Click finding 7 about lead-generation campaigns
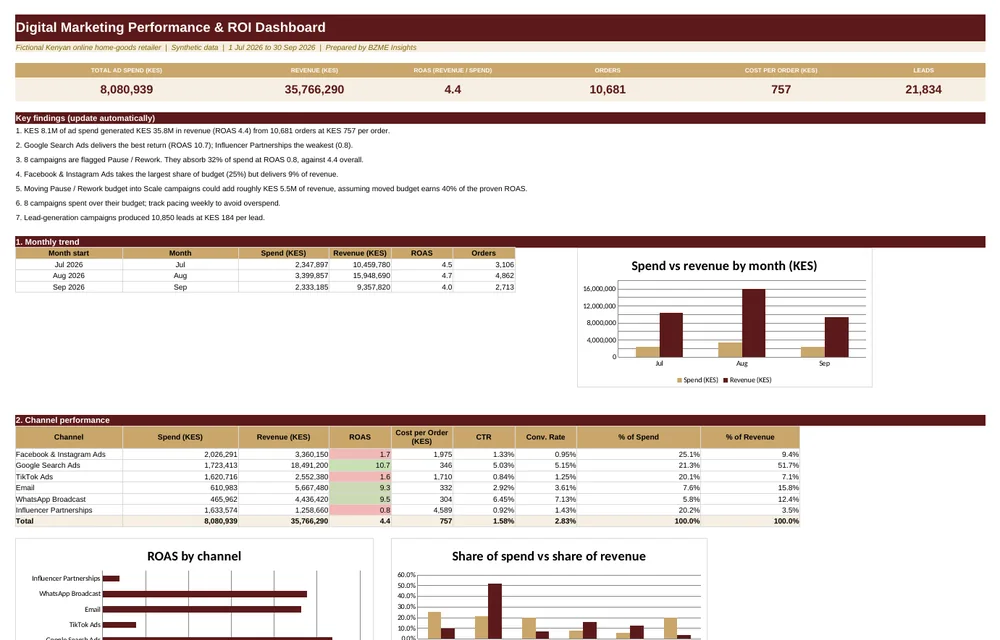This screenshot has width=1000, height=640. 140,218
